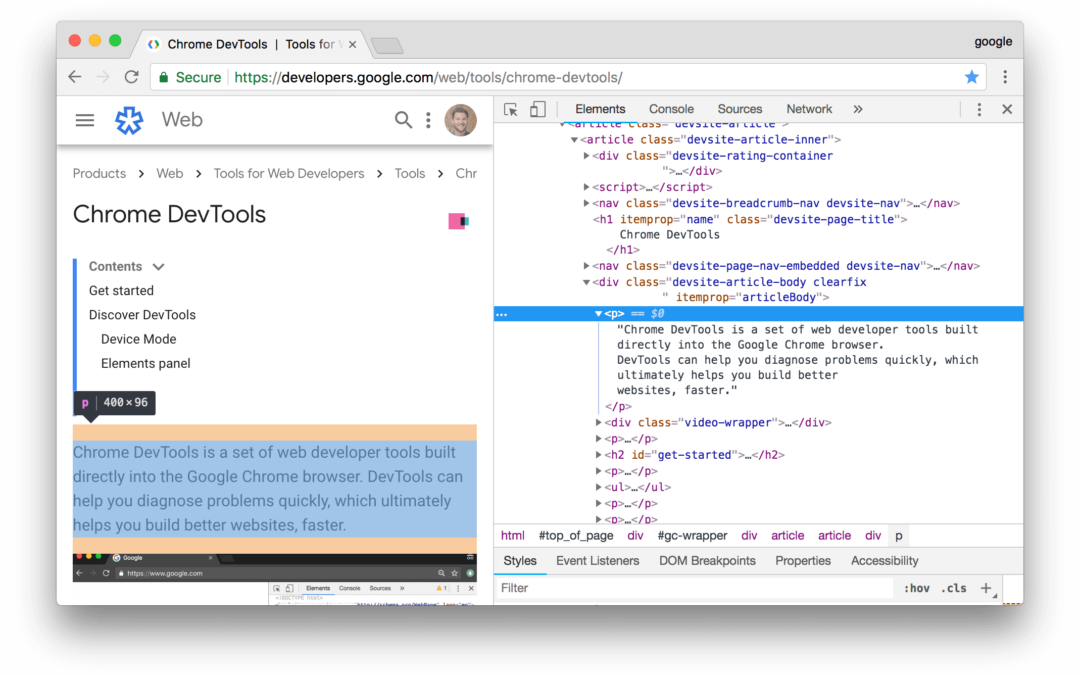Expand the script node
1080x675 pixels.
pyautogui.click(x=586, y=187)
